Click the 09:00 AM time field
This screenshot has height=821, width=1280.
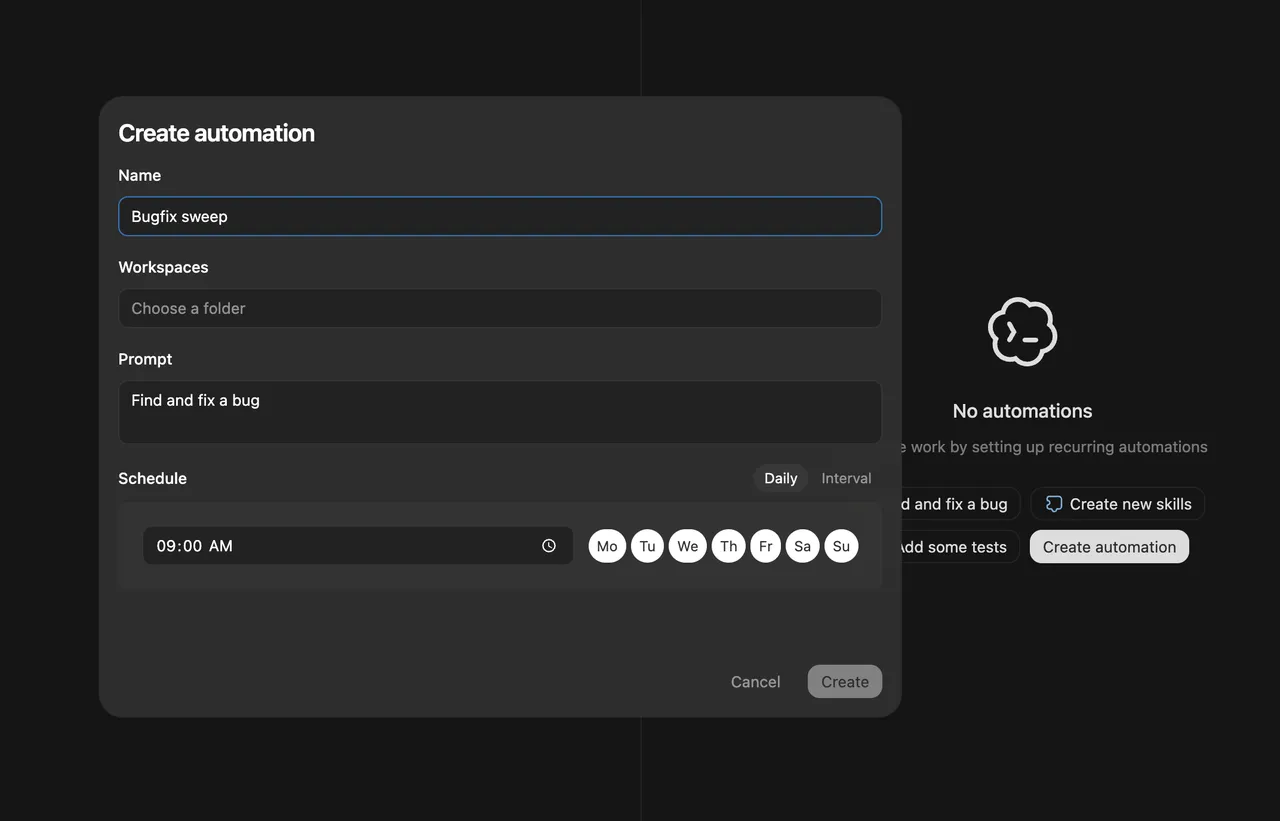tap(340, 546)
